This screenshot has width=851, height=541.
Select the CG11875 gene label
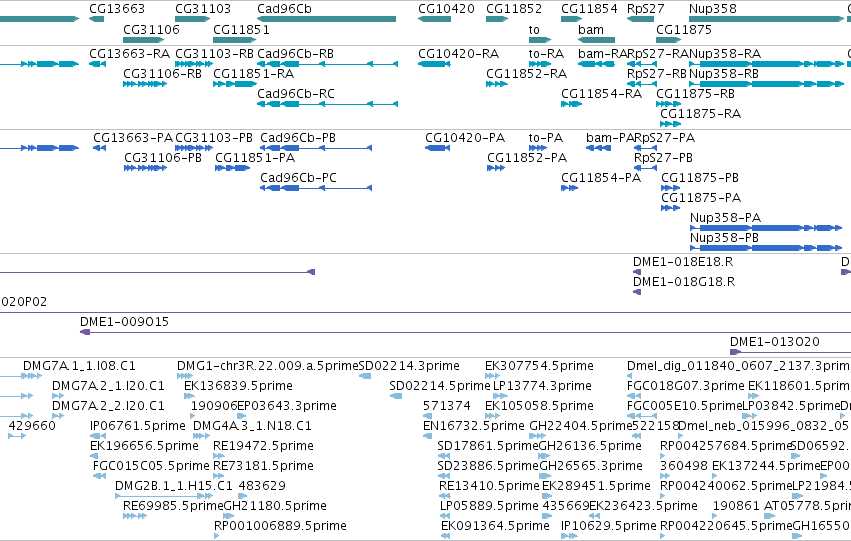683,30
